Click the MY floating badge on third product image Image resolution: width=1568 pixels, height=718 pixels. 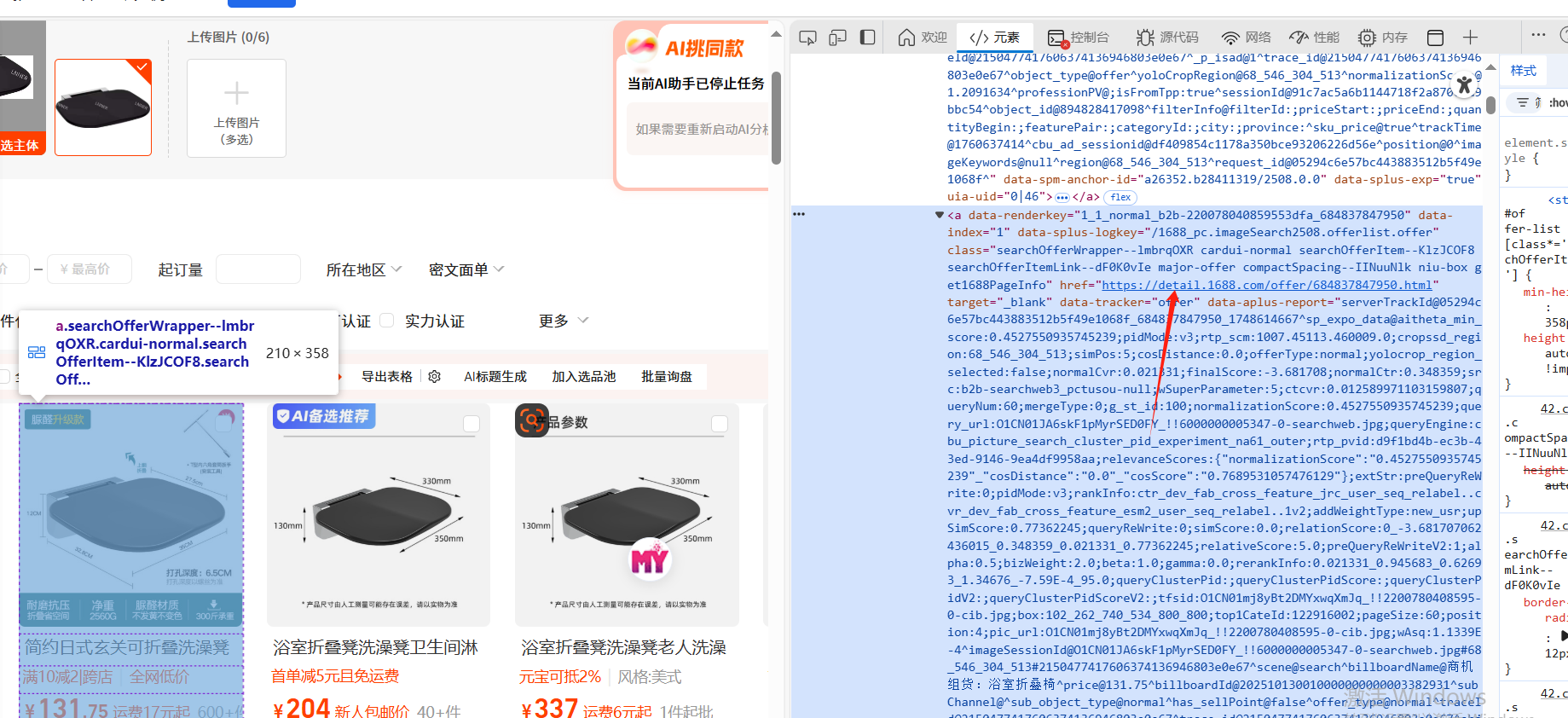[650, 559]
